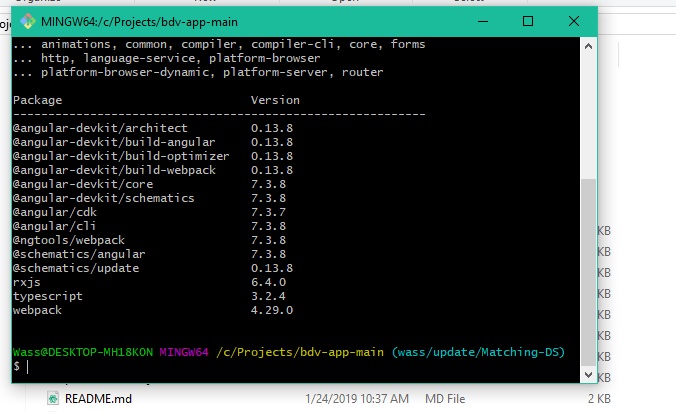Screen dimensions: 676x412
Task: Click @angular-devkit/build-webpack package line
Action: click(x=153, y=170)
